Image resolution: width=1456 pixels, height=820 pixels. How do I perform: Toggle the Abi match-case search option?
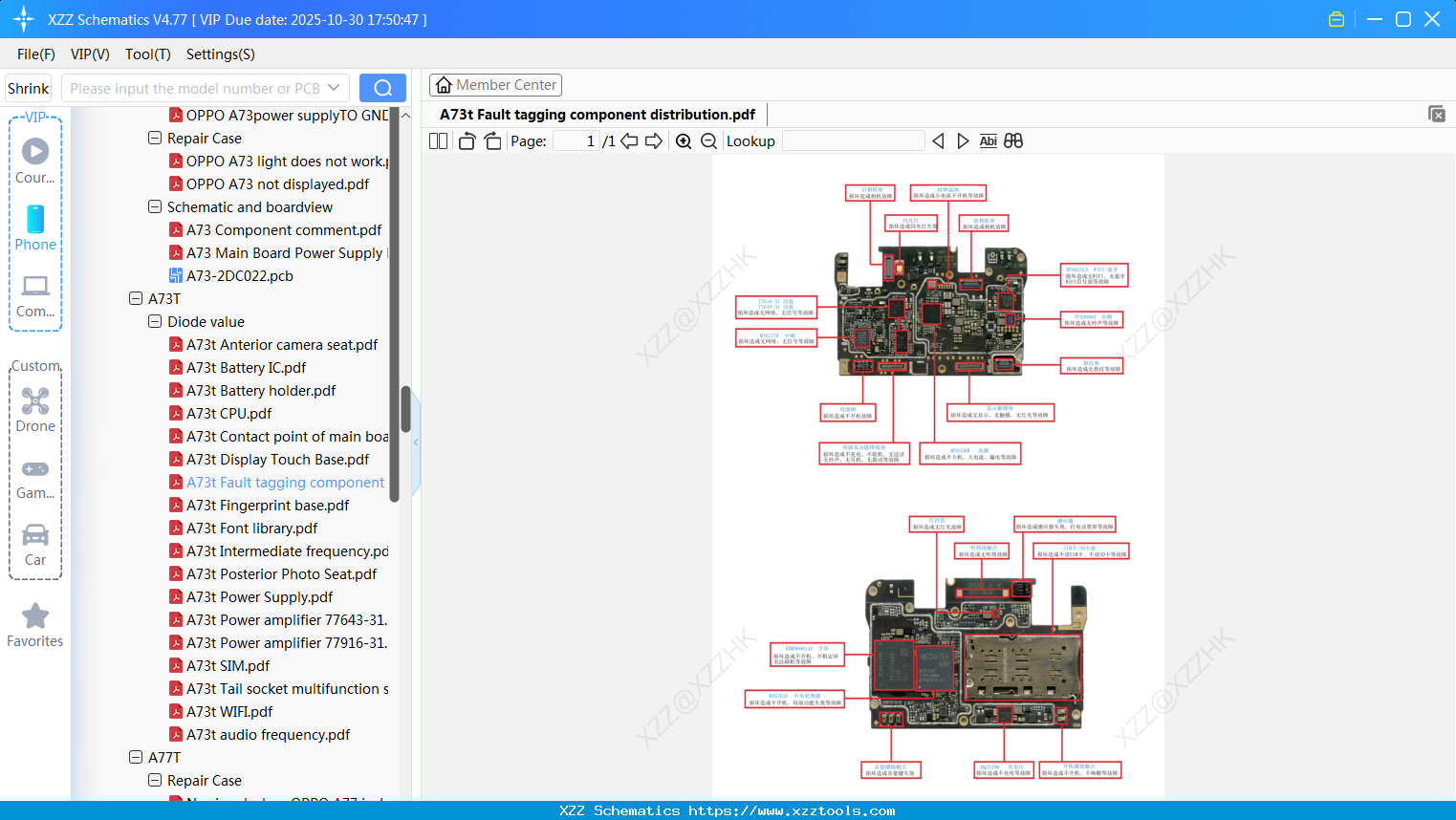pyautogui.click(x=988, y=141)
